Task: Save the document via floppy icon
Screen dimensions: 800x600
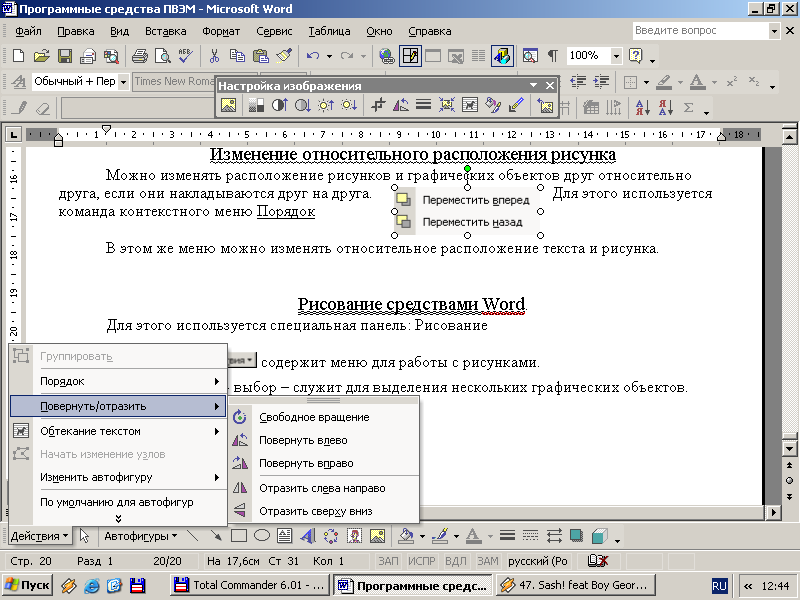Action: pos(65,56)
